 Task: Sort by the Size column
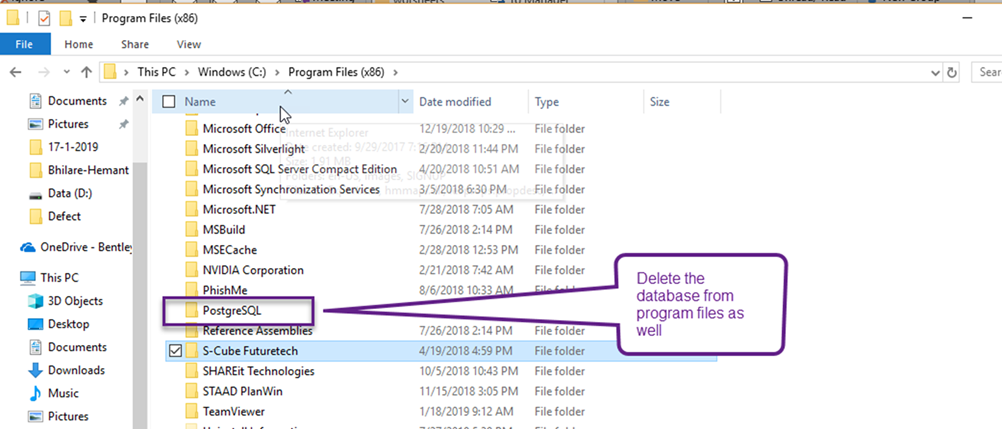(659, 102)
